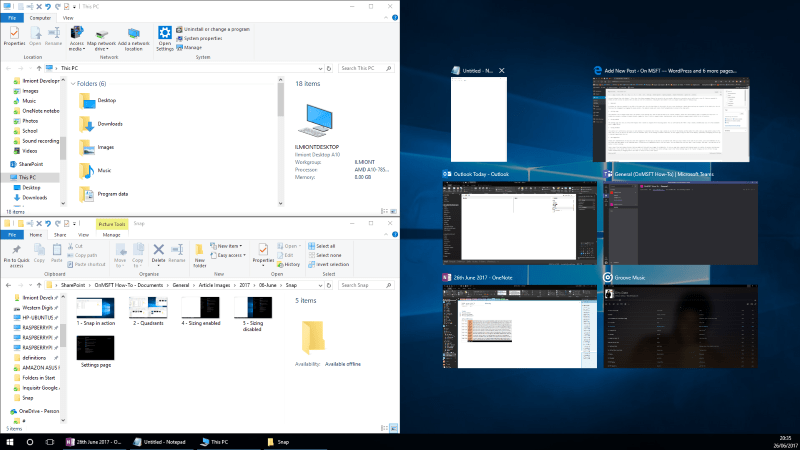Screen dimensions: 800x450
Task: Click Manage in System group
Action: click(189, 47)
